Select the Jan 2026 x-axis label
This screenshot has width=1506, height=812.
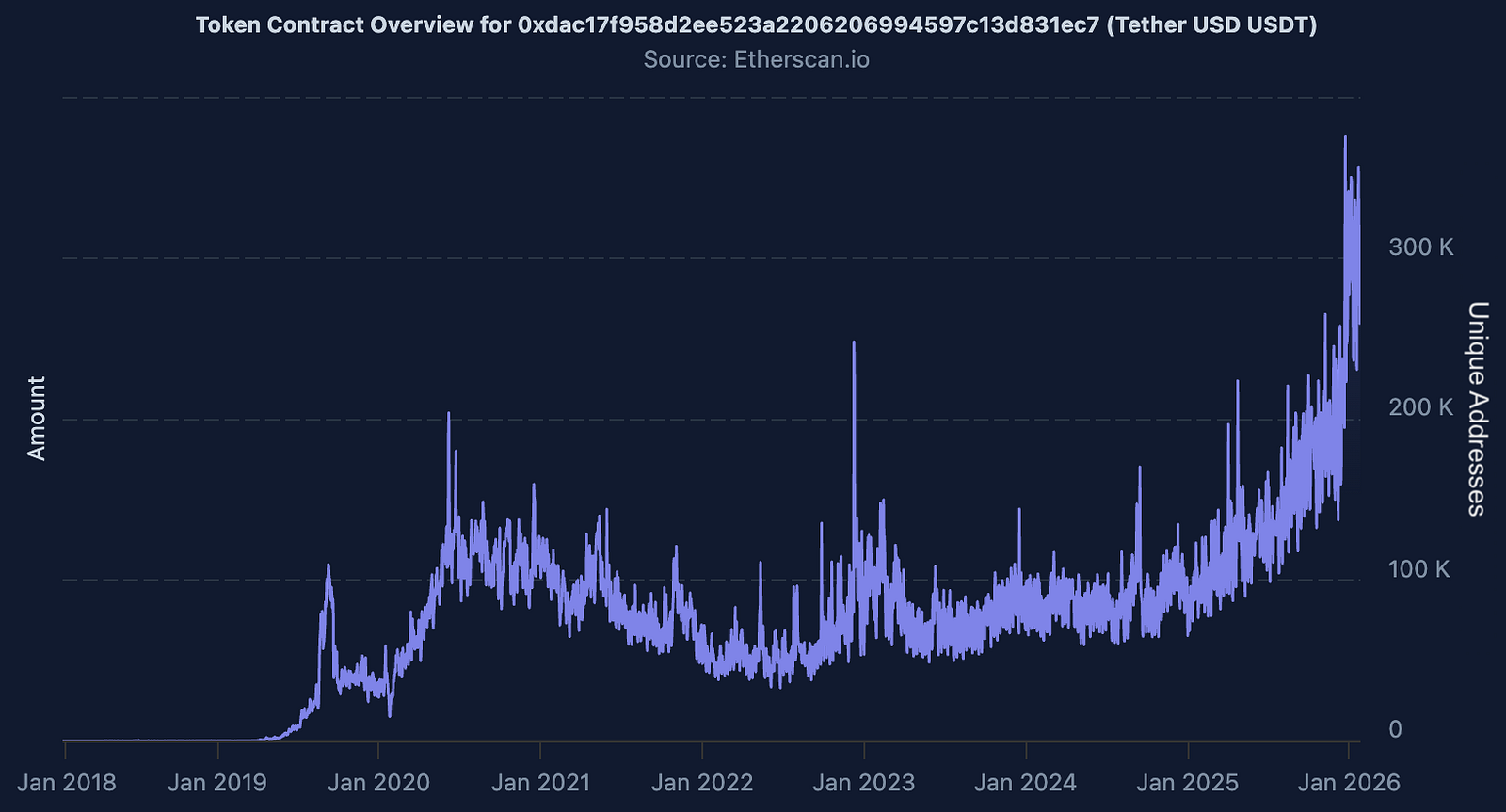point(1348,783)
